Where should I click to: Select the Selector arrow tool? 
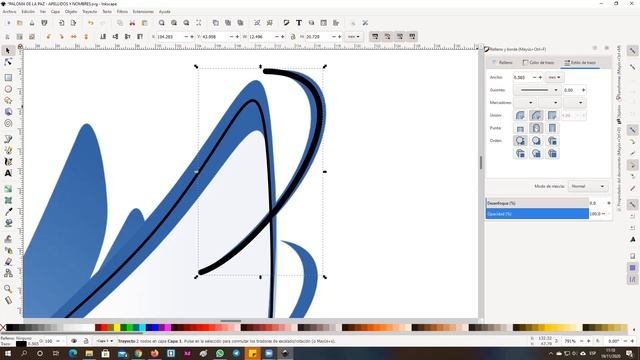(x=8, y=51)
